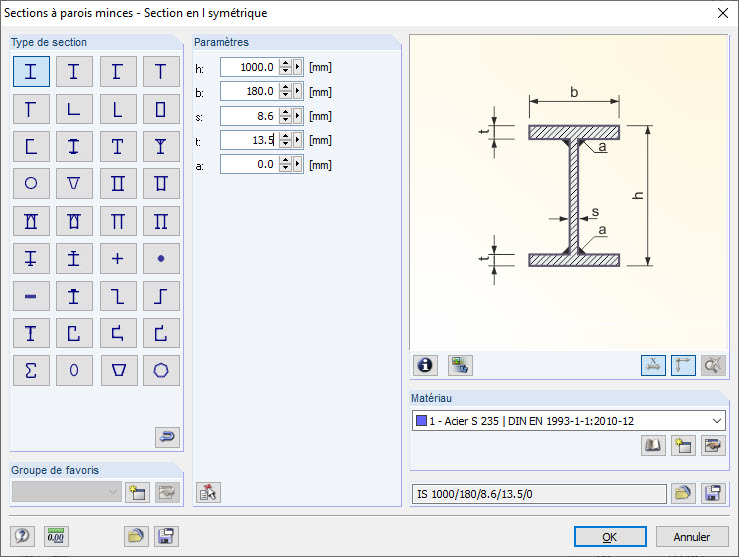The image size is (739, 557).
Task: Select the polygon section type
Action: 161,370
